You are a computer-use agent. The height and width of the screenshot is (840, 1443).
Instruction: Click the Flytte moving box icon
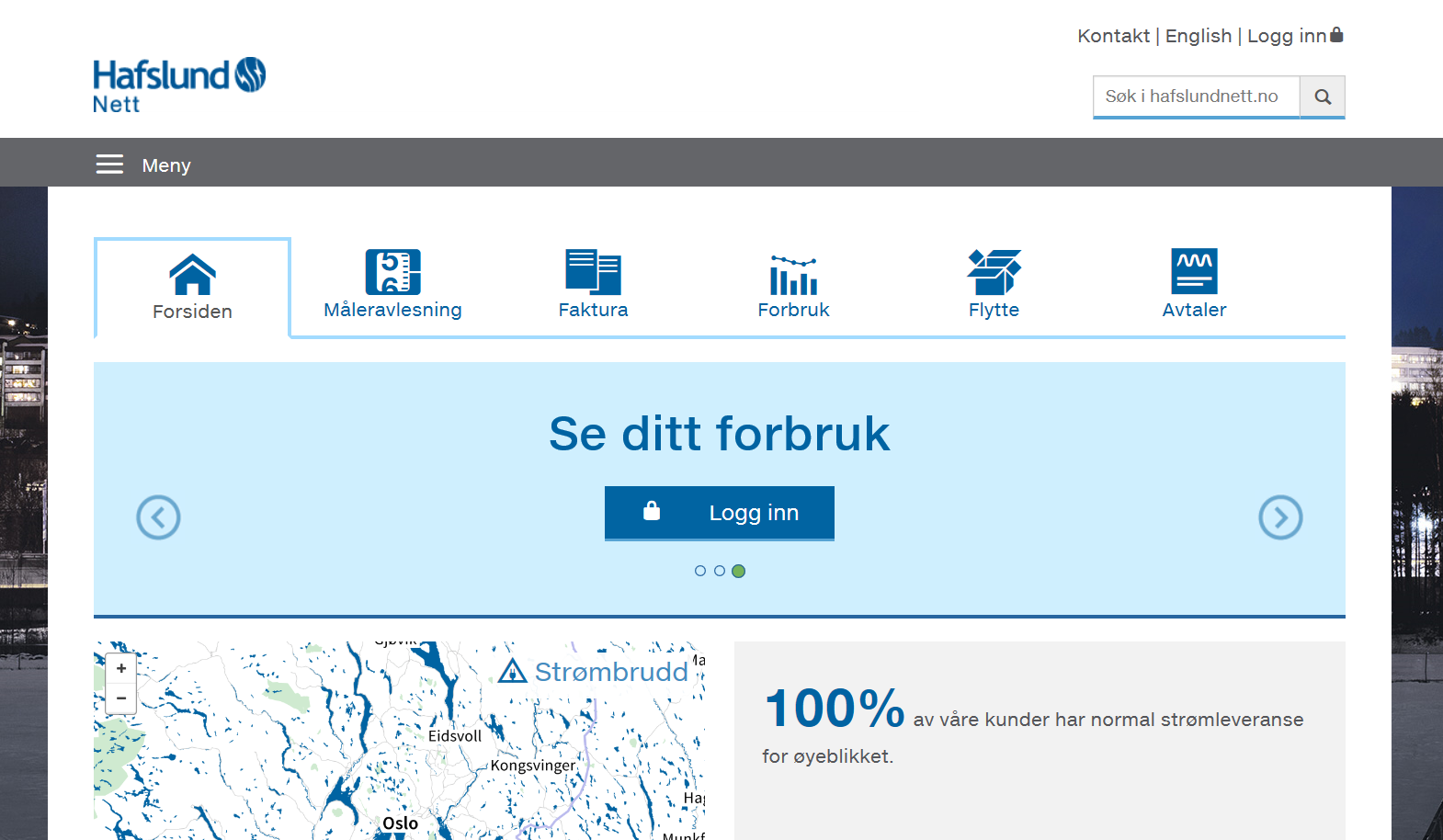pyautogui.click(x=994, y=272)
